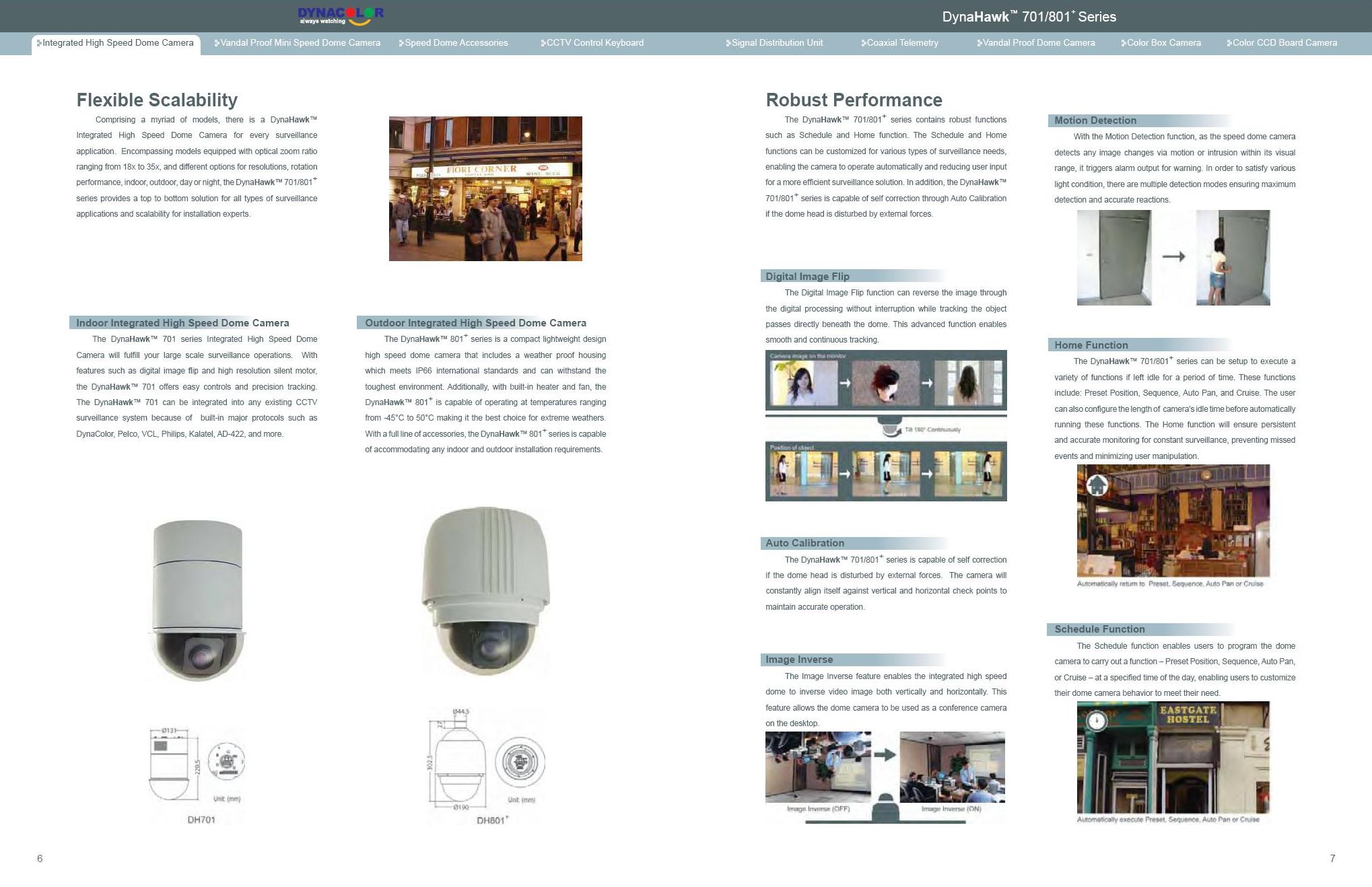The image size is (1372, 887).
Task: Click the Image Inverse (ON) photo
Action: tap(952, 767)
